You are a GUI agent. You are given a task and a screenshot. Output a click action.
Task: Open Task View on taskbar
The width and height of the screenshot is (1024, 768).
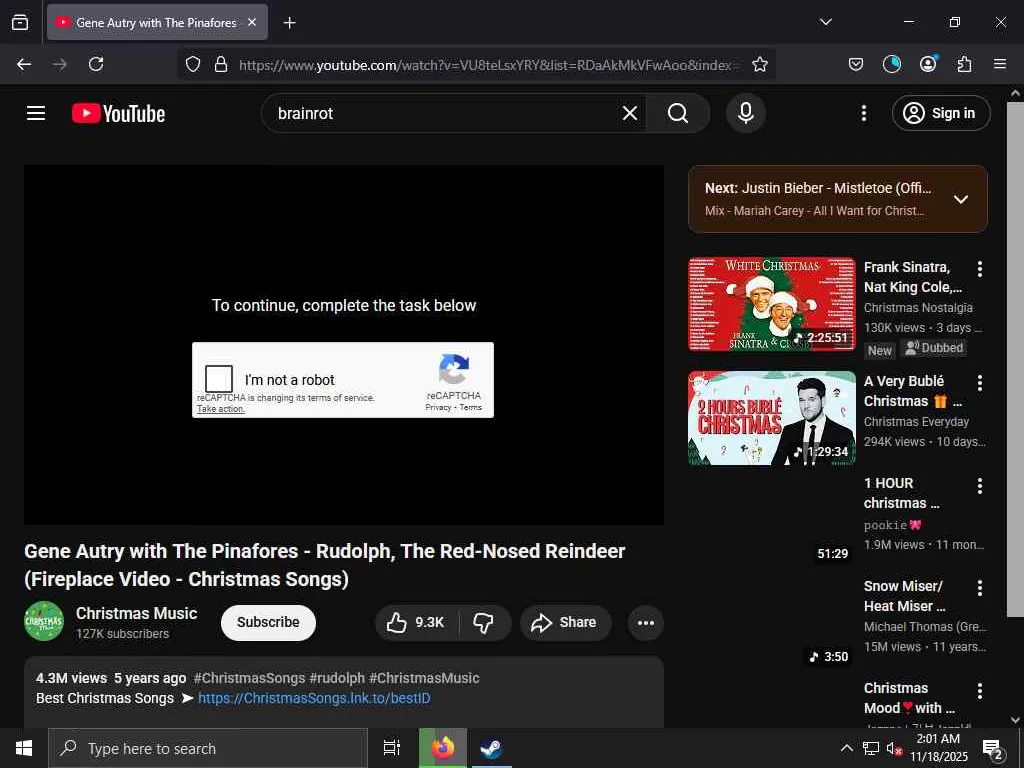click(x=391, y=748)
